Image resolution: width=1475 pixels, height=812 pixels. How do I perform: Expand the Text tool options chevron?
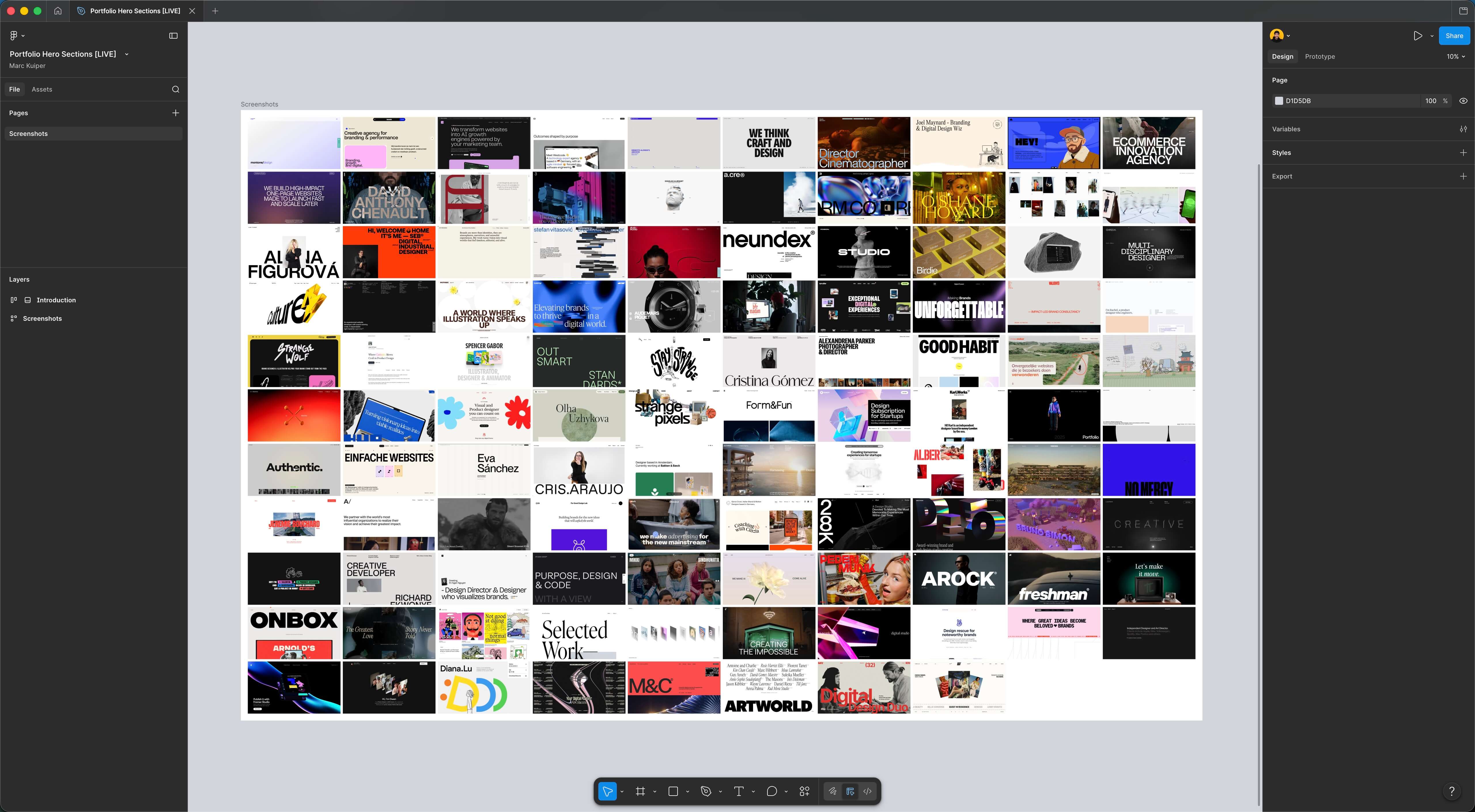pyautogui.click(x=753, y=792)
